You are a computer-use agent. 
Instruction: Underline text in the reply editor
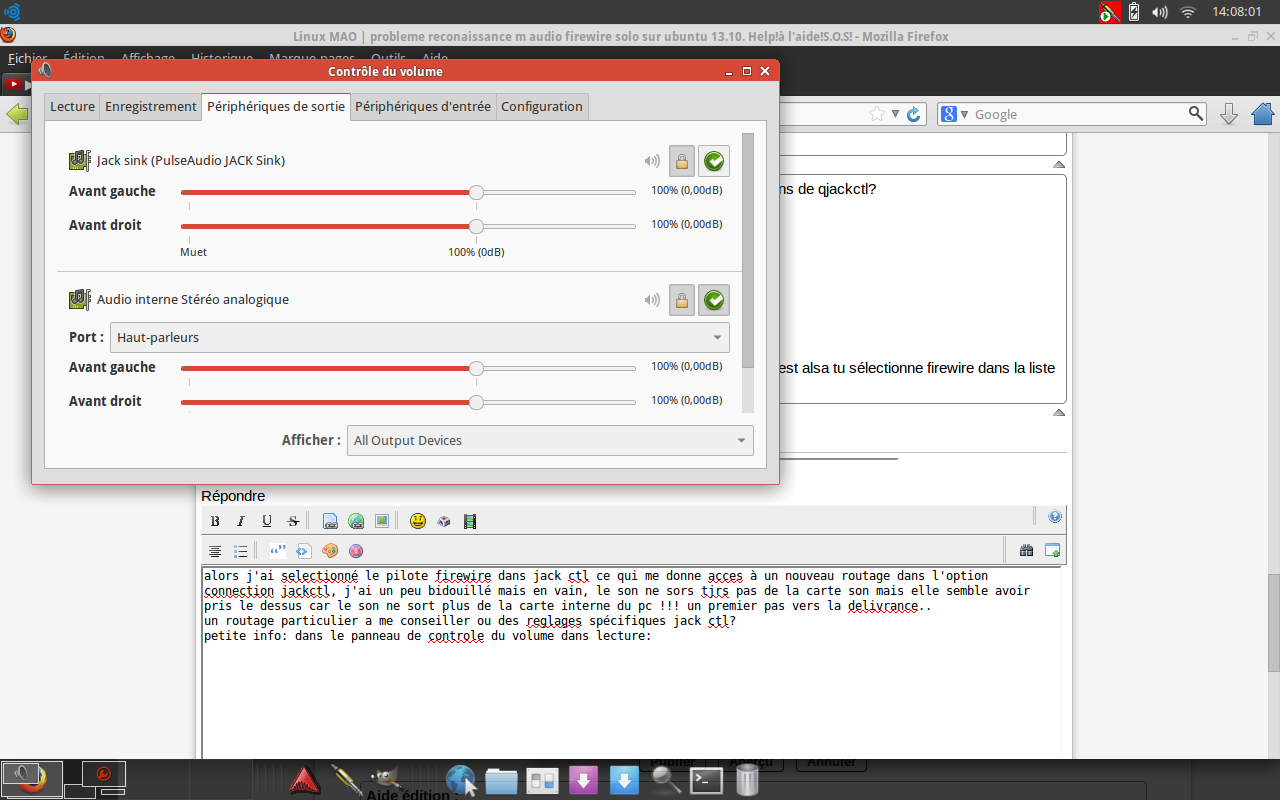pyautogui.click(x=267, y=521)
